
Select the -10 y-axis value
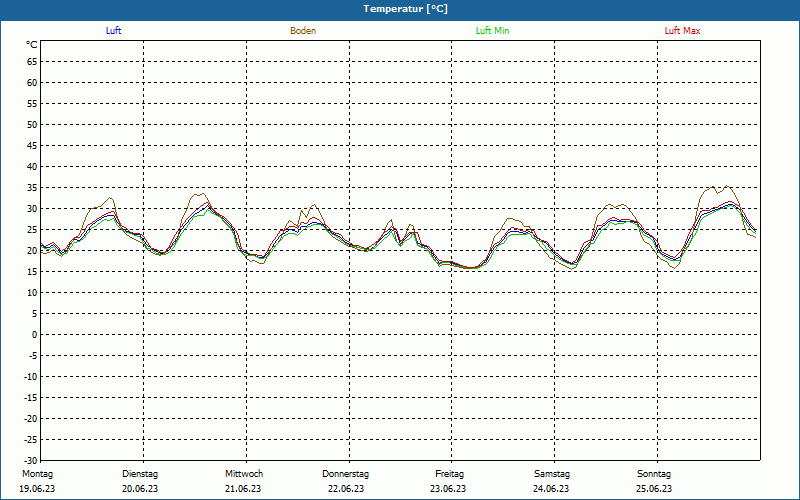click(31, 377)
